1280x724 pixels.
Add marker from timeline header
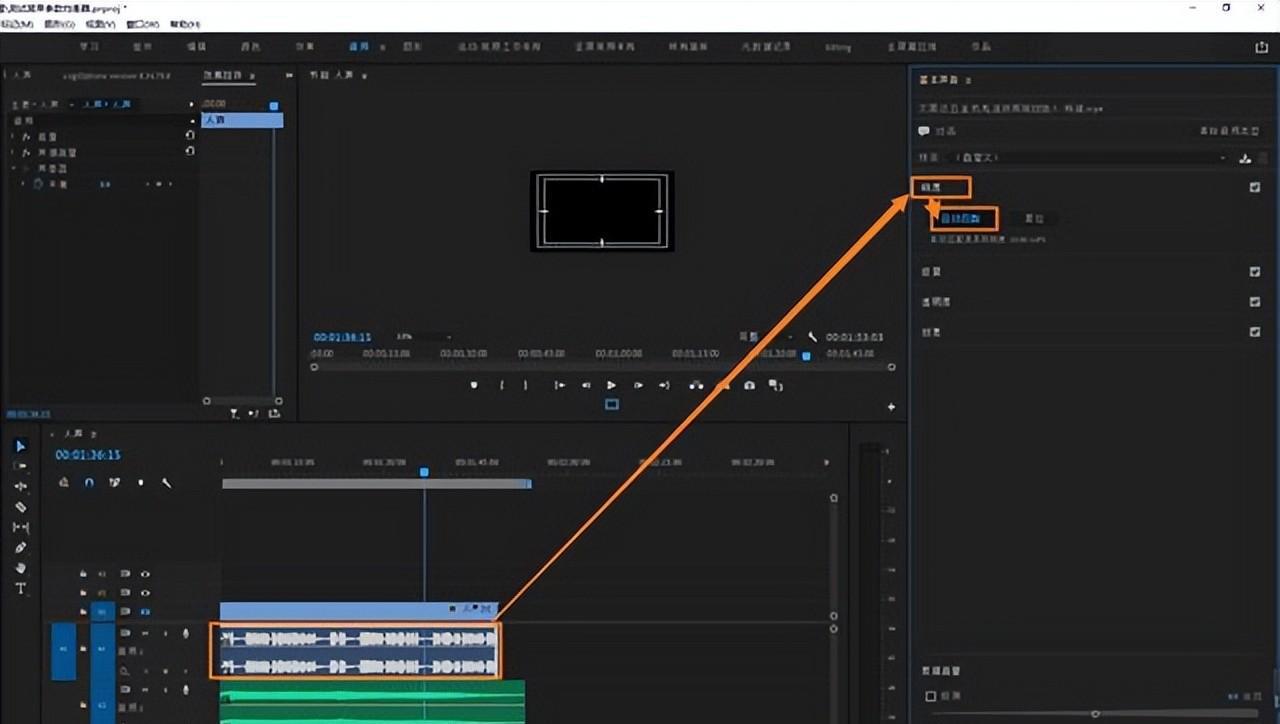(x=140, y=482)
